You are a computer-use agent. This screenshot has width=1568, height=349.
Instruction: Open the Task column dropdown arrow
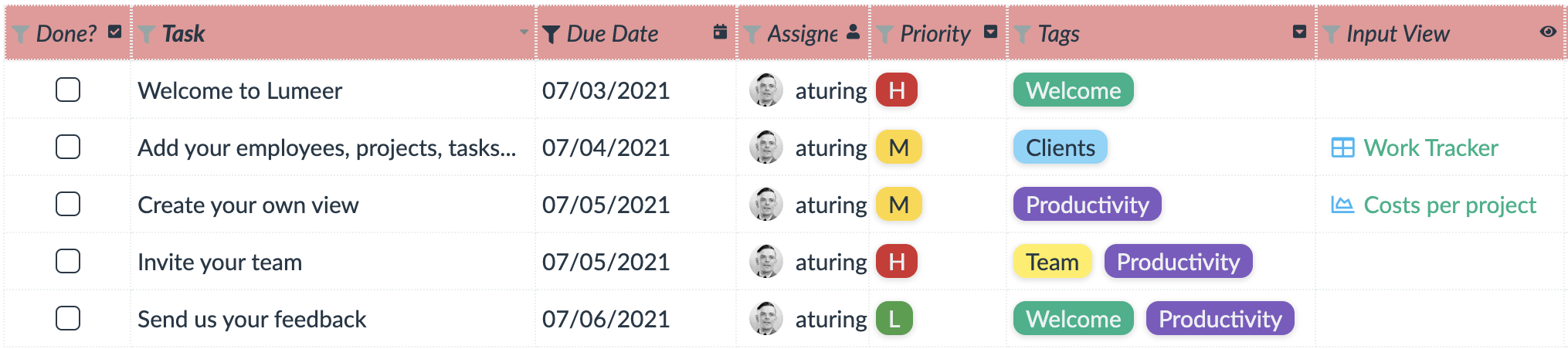[524, 32]
